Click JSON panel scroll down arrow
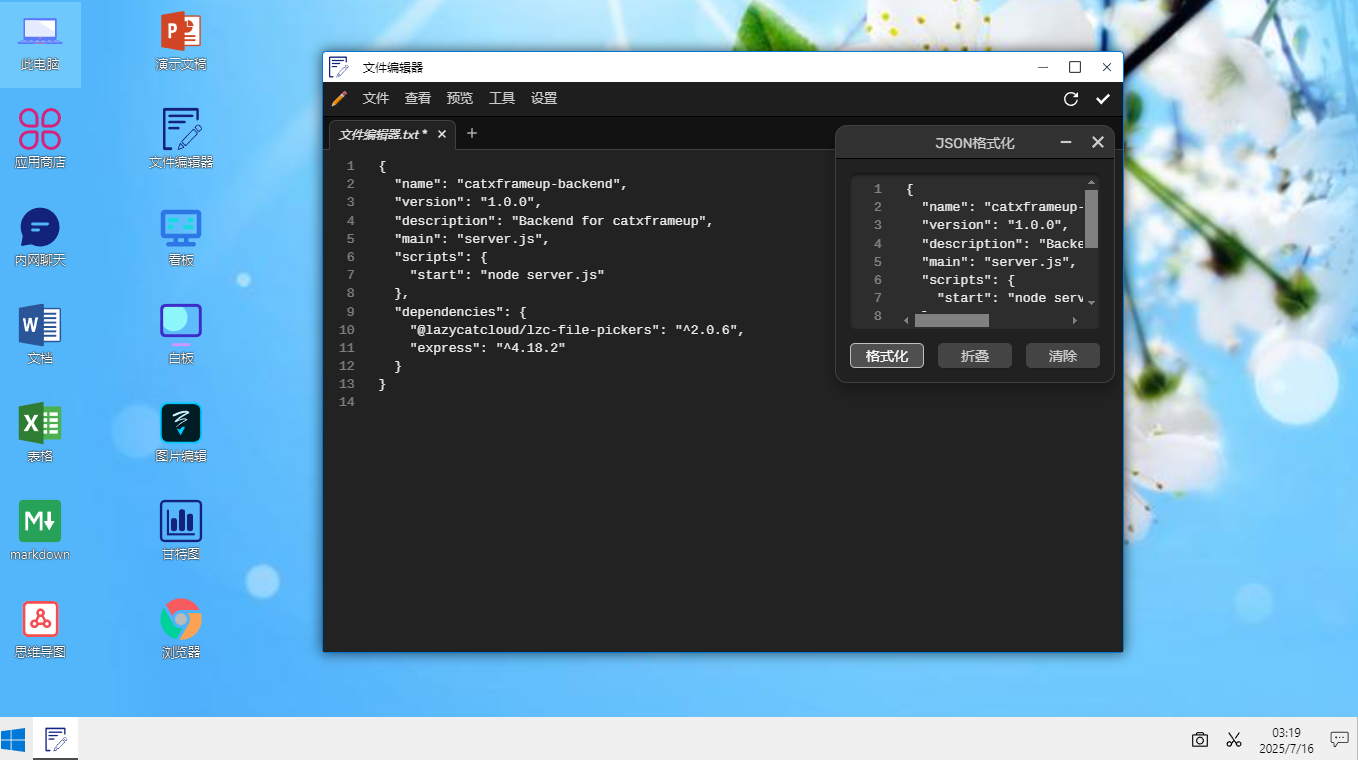The image size is (1358, 760). coord(1092,302)
